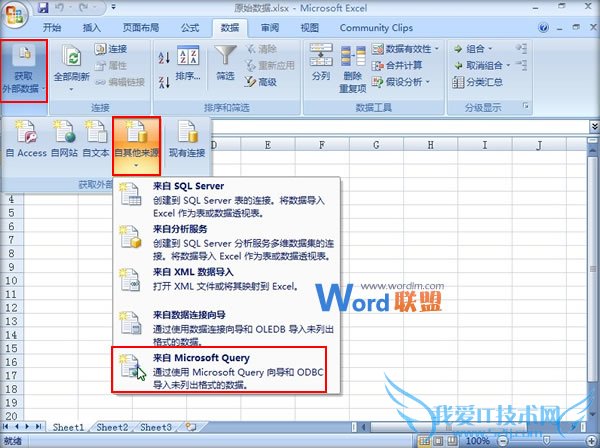Switch to Page Break Preview status icon
This screenshot has height=448, width=600.
(x=452, y=441)
